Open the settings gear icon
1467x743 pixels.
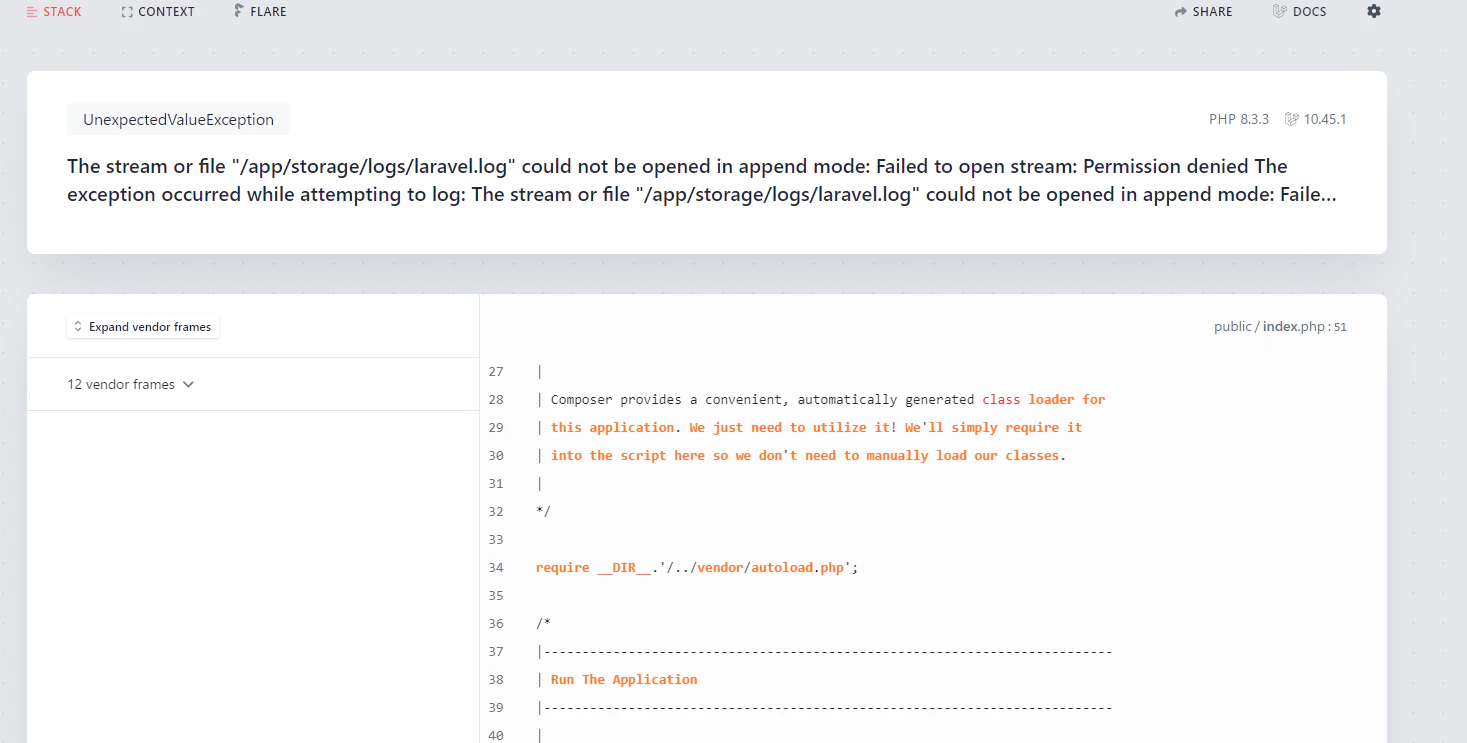coord(1374,11)
